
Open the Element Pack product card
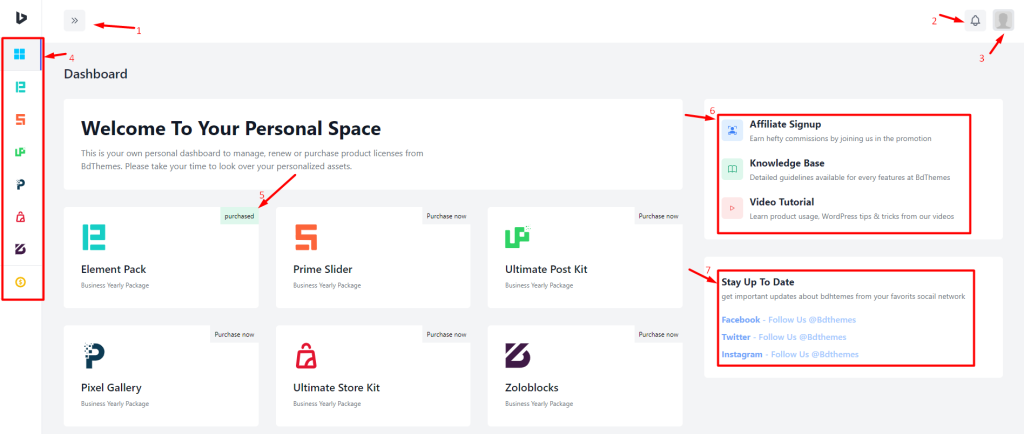(161, 257)
